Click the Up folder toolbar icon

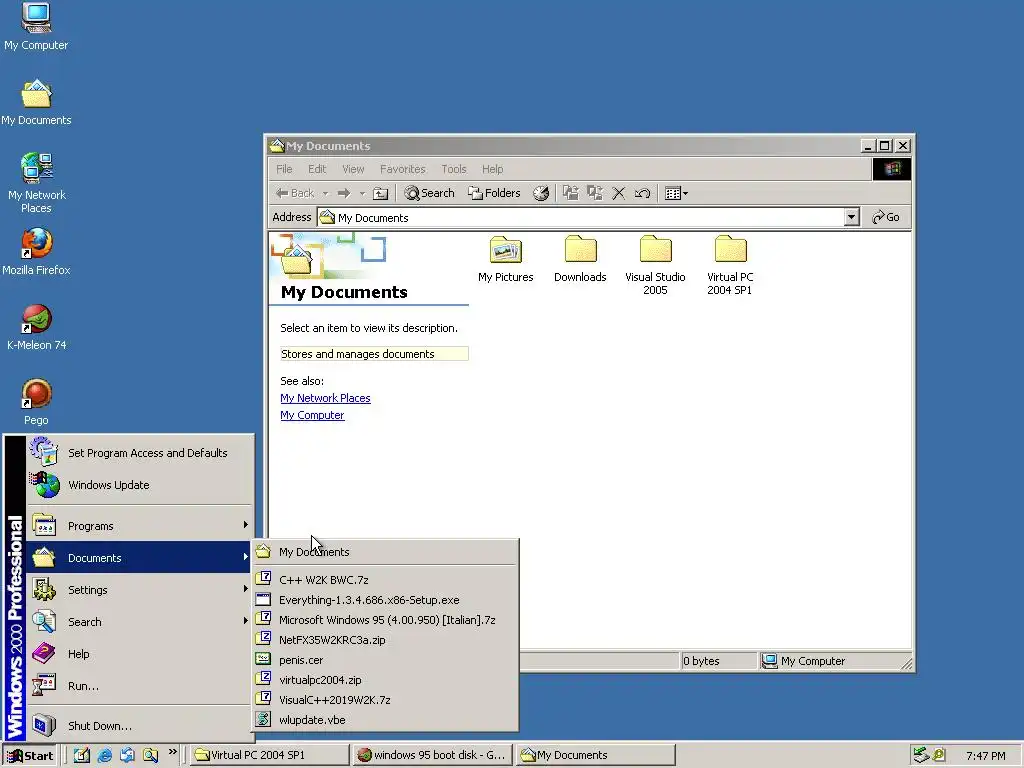[x=381, y=193]
